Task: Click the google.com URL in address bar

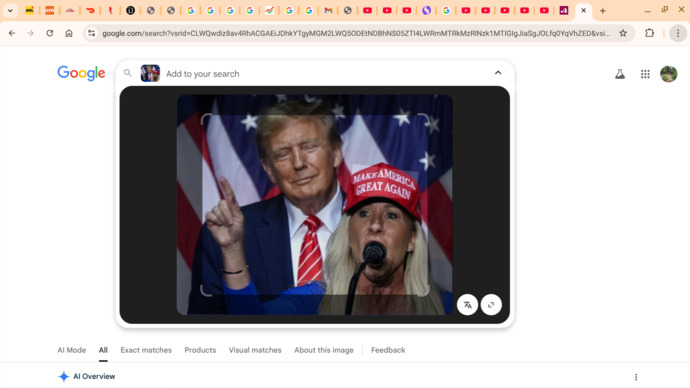Action: click(356, 33)
